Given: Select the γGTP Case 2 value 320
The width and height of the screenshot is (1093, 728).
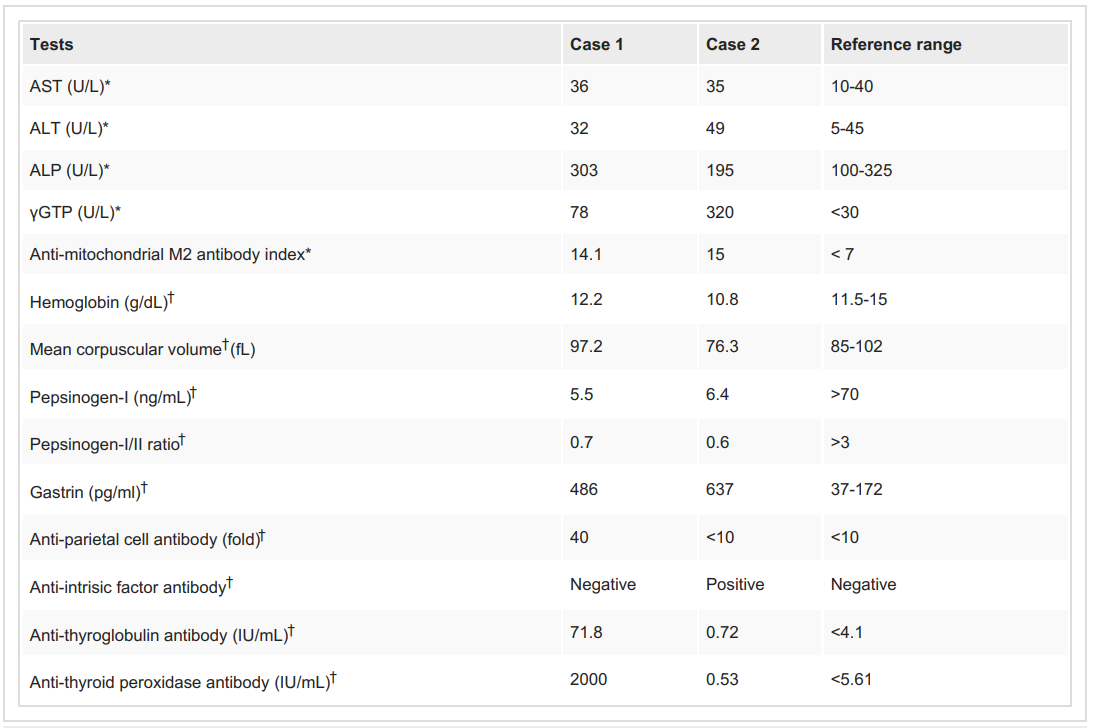Looking at the screenshot, I should point(720,212).
